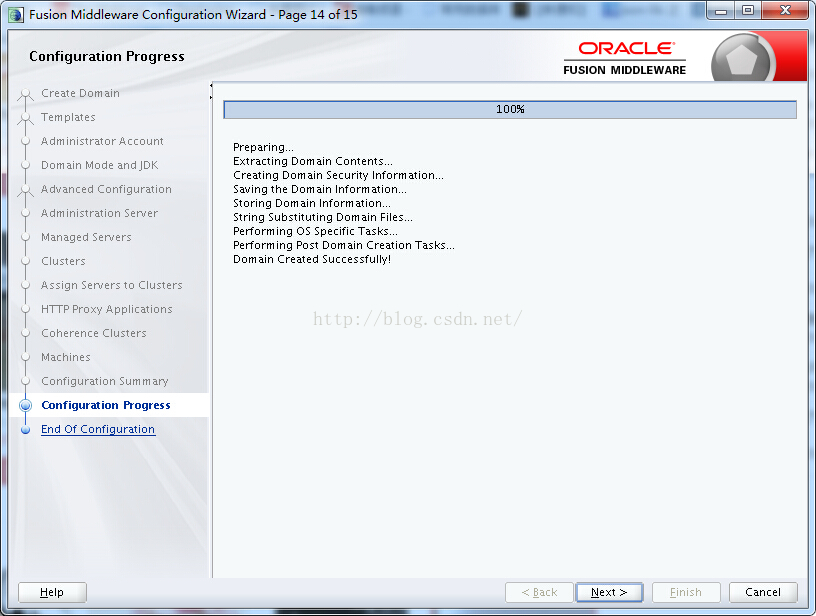Close the wizard window
This screenshot has height=616, width=816.
(785, 11)
